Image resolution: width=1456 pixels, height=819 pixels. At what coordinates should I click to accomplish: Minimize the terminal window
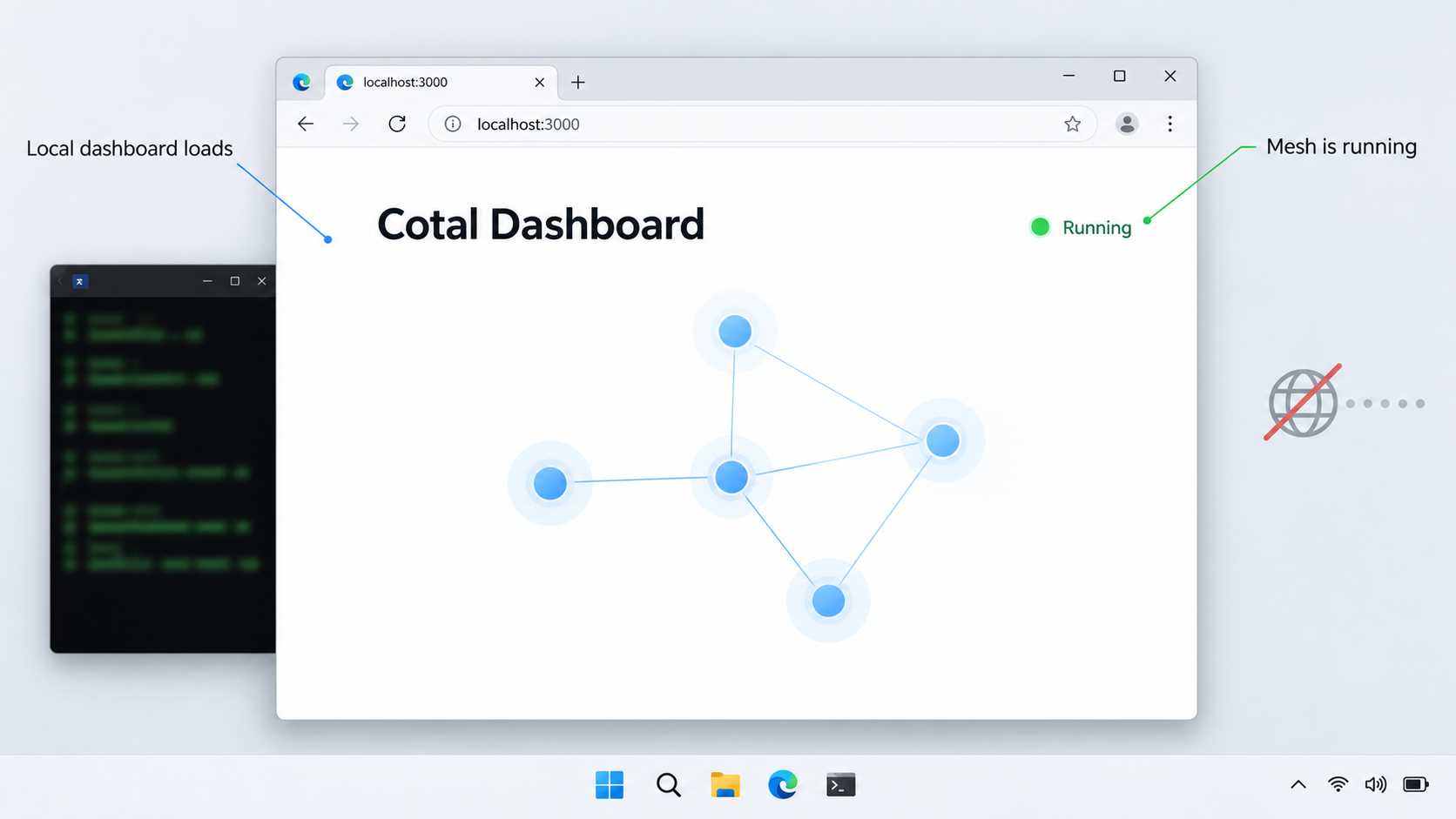(x=207, y=281)
